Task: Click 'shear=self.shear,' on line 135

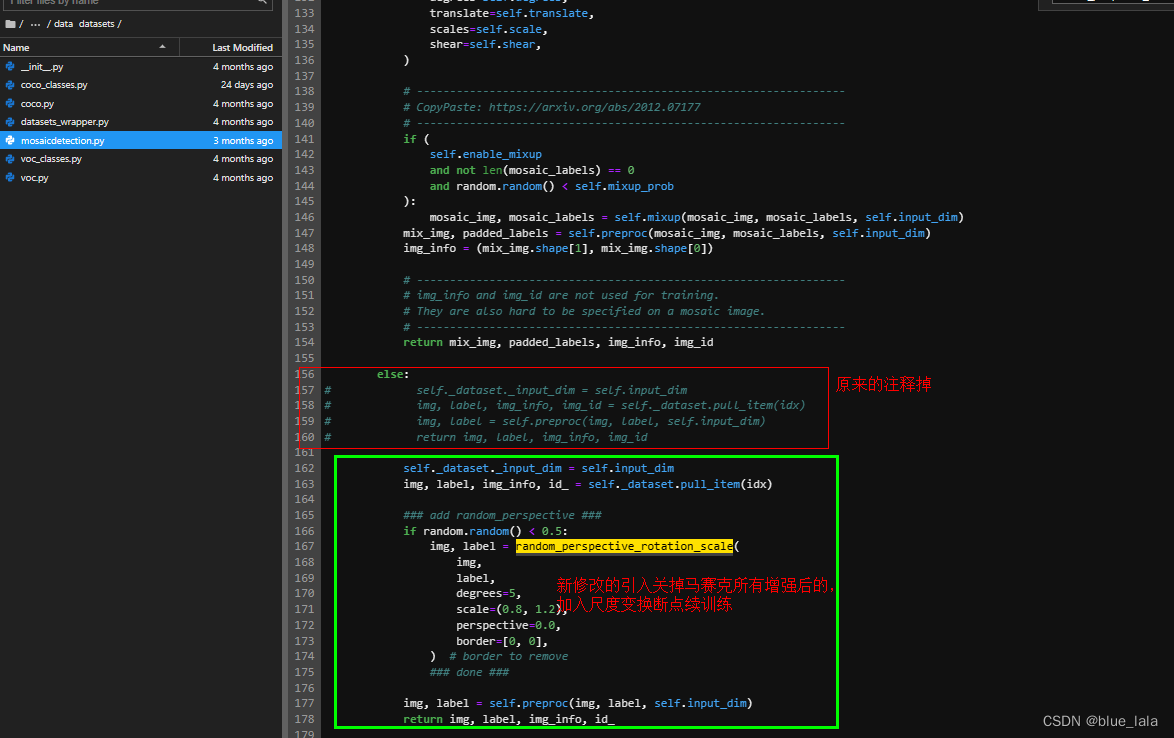Action: pos(485,44)
